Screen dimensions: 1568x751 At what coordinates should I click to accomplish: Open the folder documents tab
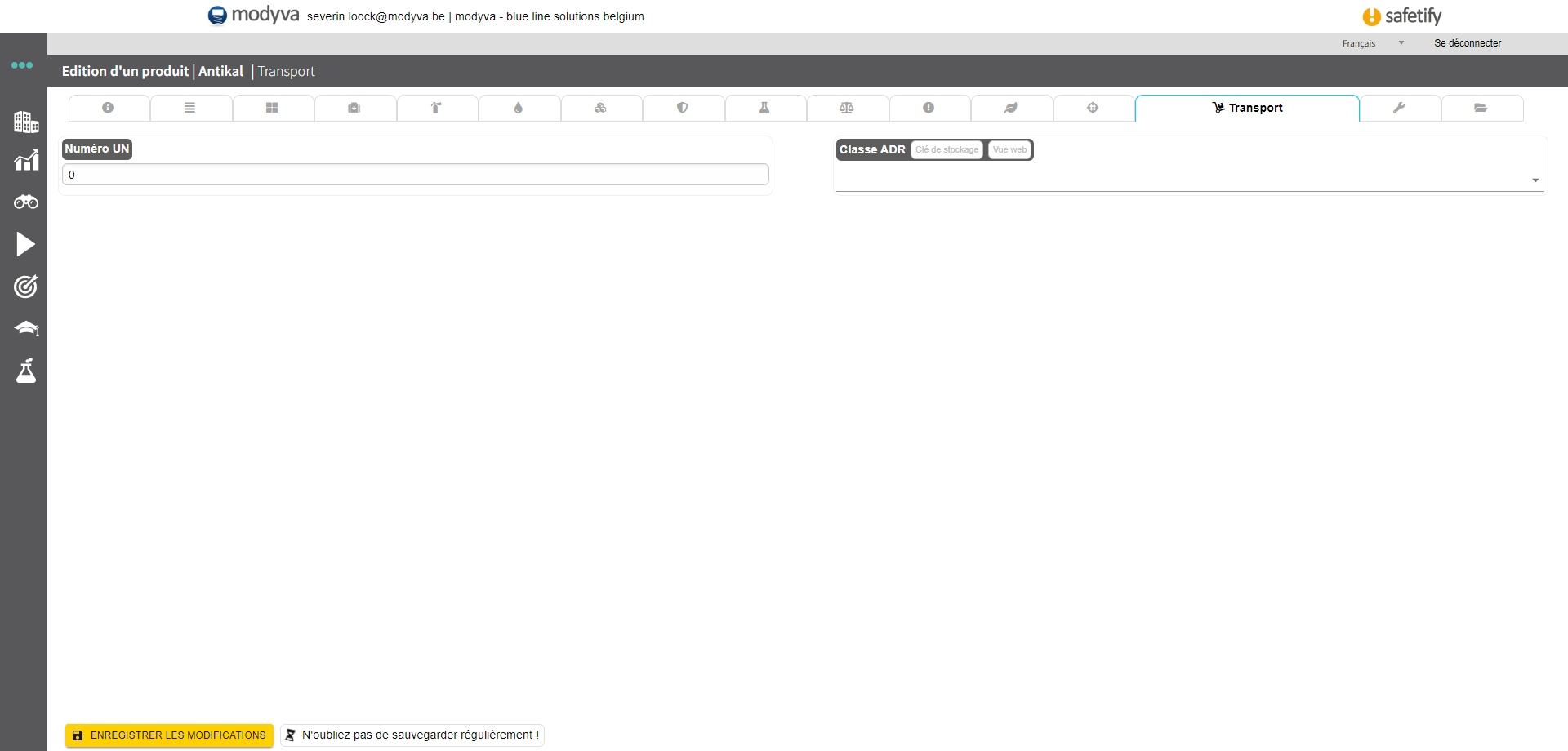click(x=1481, y=108)
